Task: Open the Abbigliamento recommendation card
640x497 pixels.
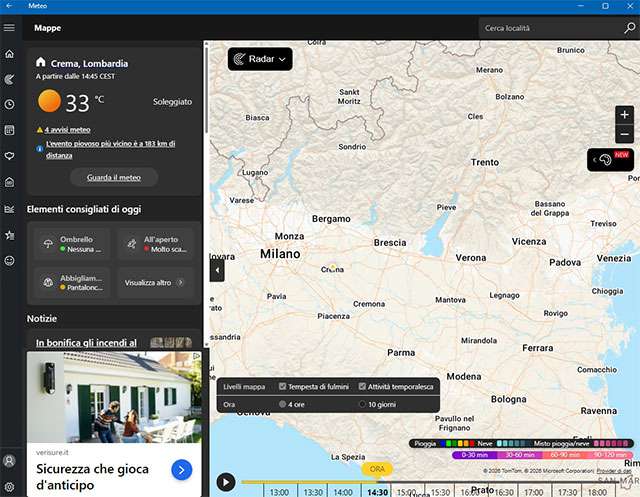Action: [x=72, y=283]
